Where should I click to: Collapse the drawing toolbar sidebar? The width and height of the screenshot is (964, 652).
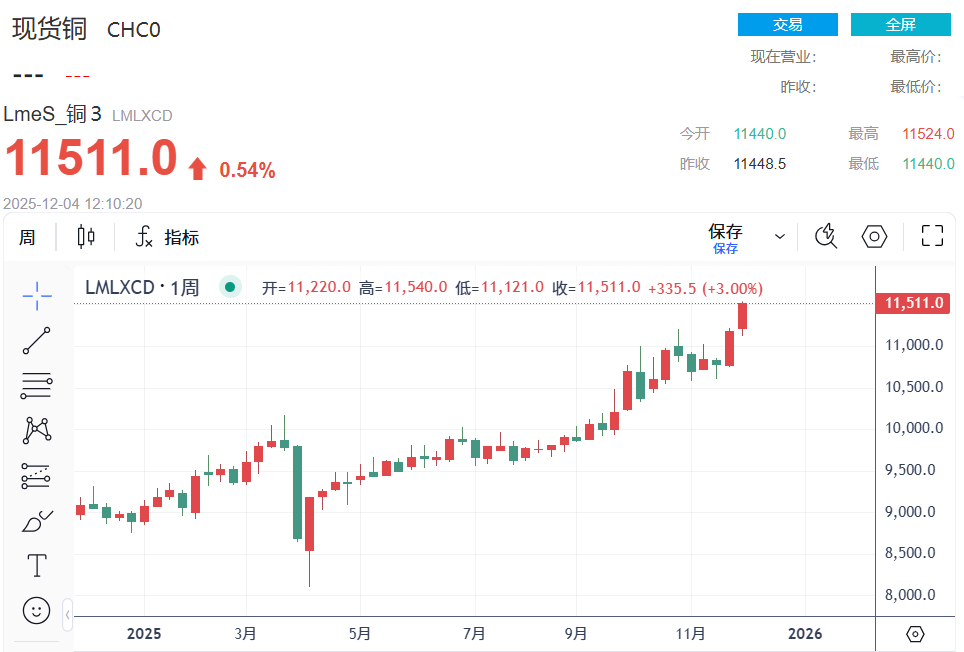coord(68,614)
